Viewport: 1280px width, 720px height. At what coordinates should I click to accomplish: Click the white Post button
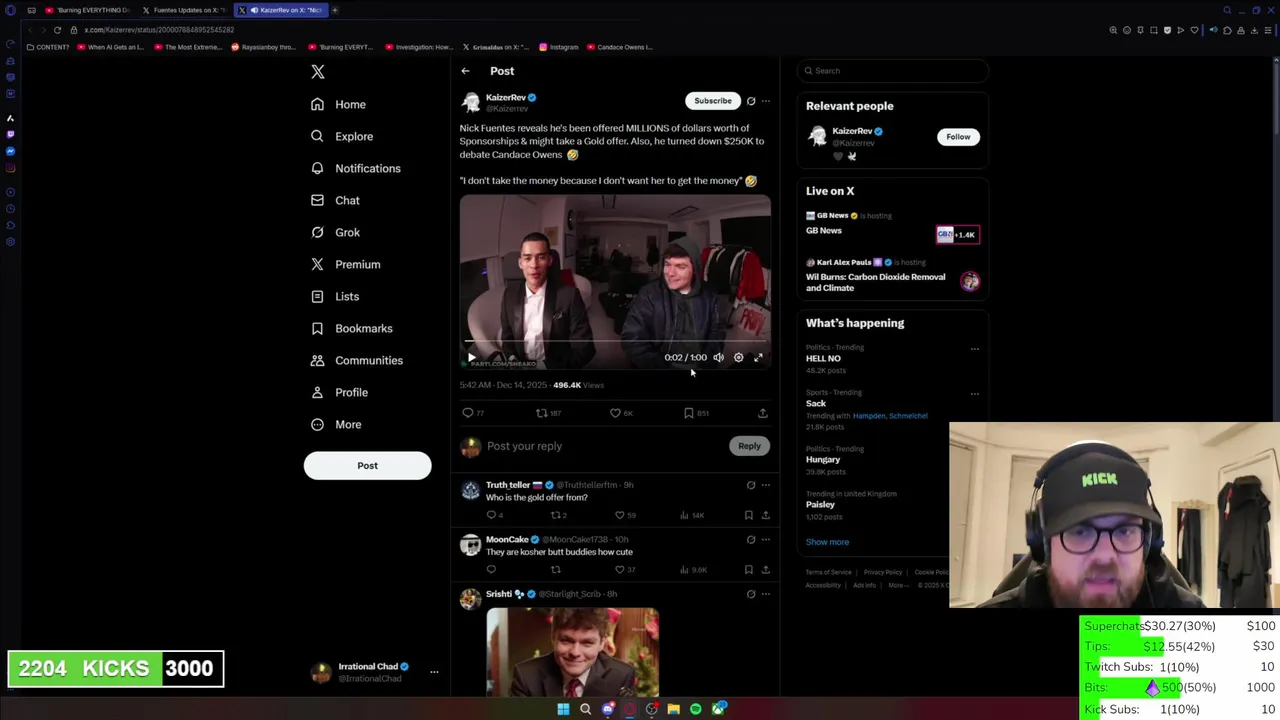pos(367,465)
